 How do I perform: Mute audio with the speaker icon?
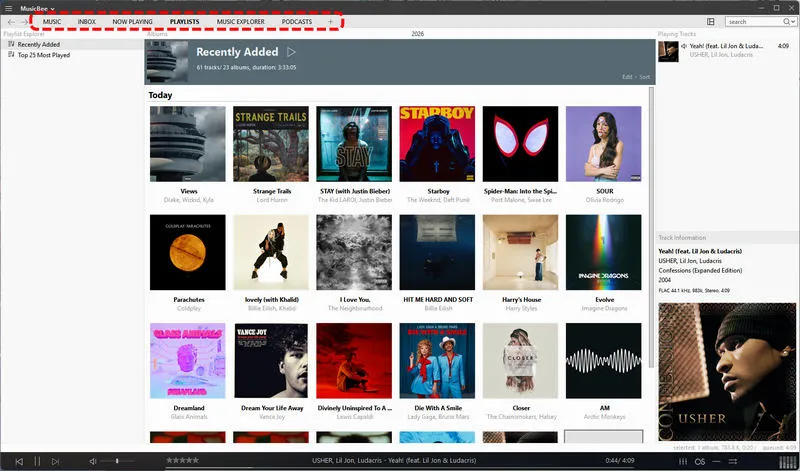(x=93, y=461)
